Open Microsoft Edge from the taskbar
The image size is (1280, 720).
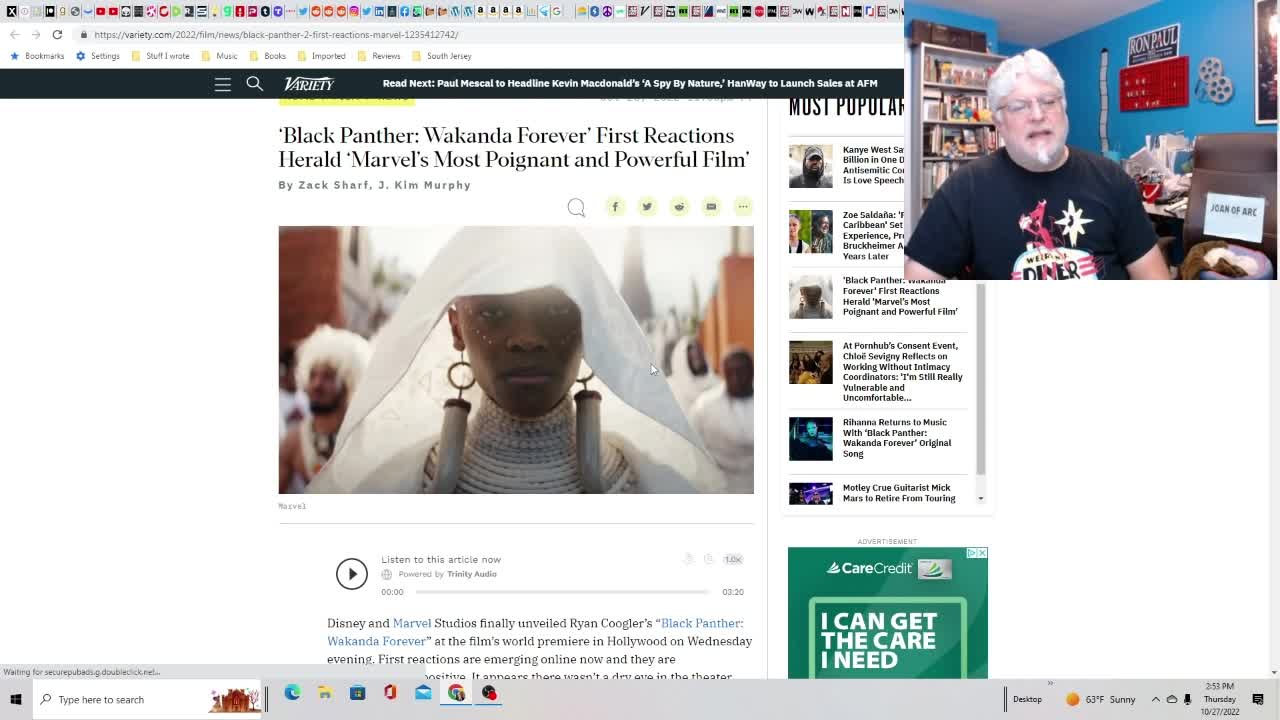point(292,693)
